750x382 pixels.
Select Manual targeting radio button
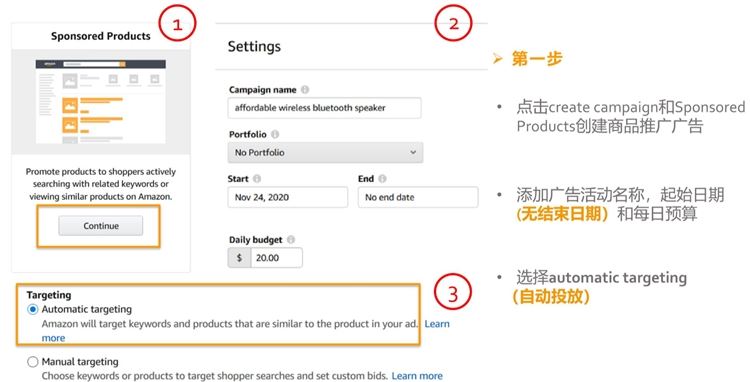tap(33, 362)
